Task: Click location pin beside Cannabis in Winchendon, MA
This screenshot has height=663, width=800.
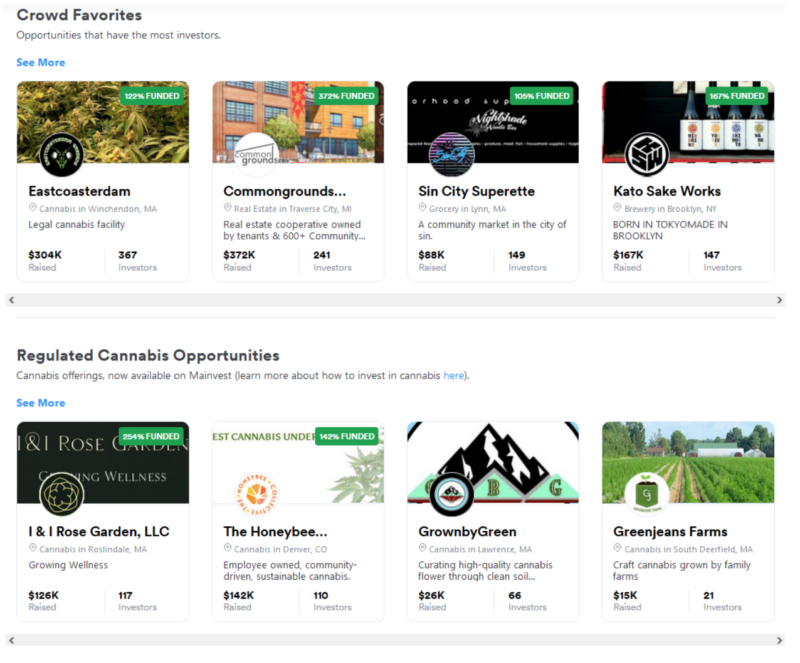Action: point(33,208)
